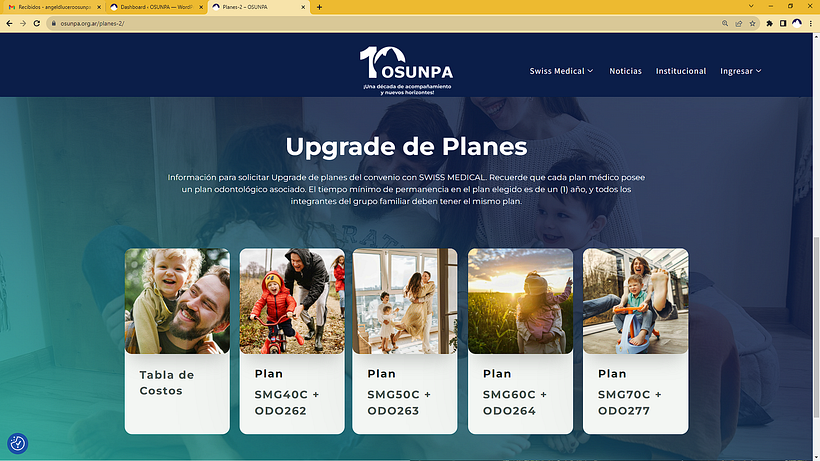820x461 pixels.
Task: Reload the page with the refresh icon
Action: pos(37,23)
